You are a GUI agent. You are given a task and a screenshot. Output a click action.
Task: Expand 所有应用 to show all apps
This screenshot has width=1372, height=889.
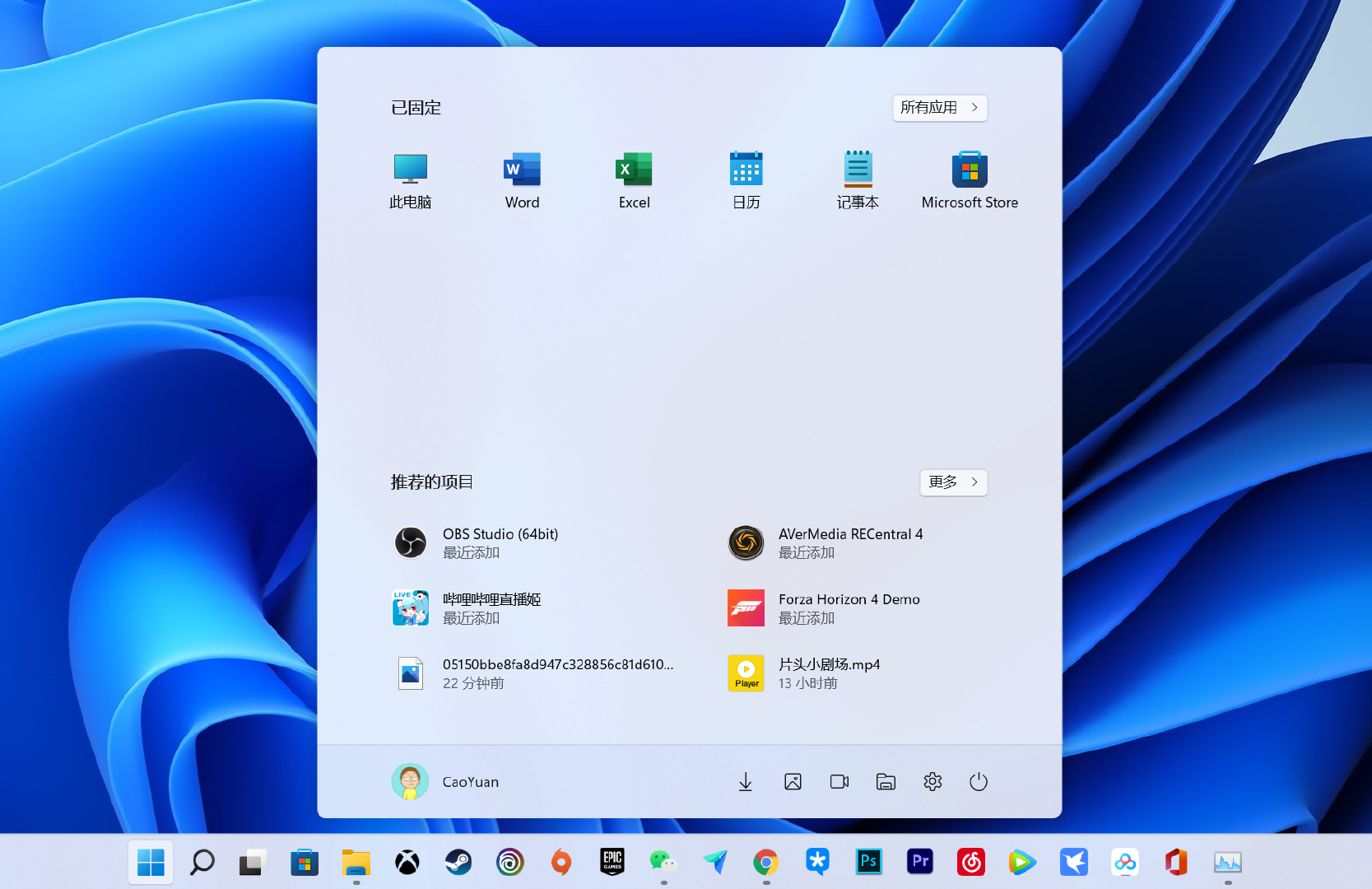tap(939, 108)
